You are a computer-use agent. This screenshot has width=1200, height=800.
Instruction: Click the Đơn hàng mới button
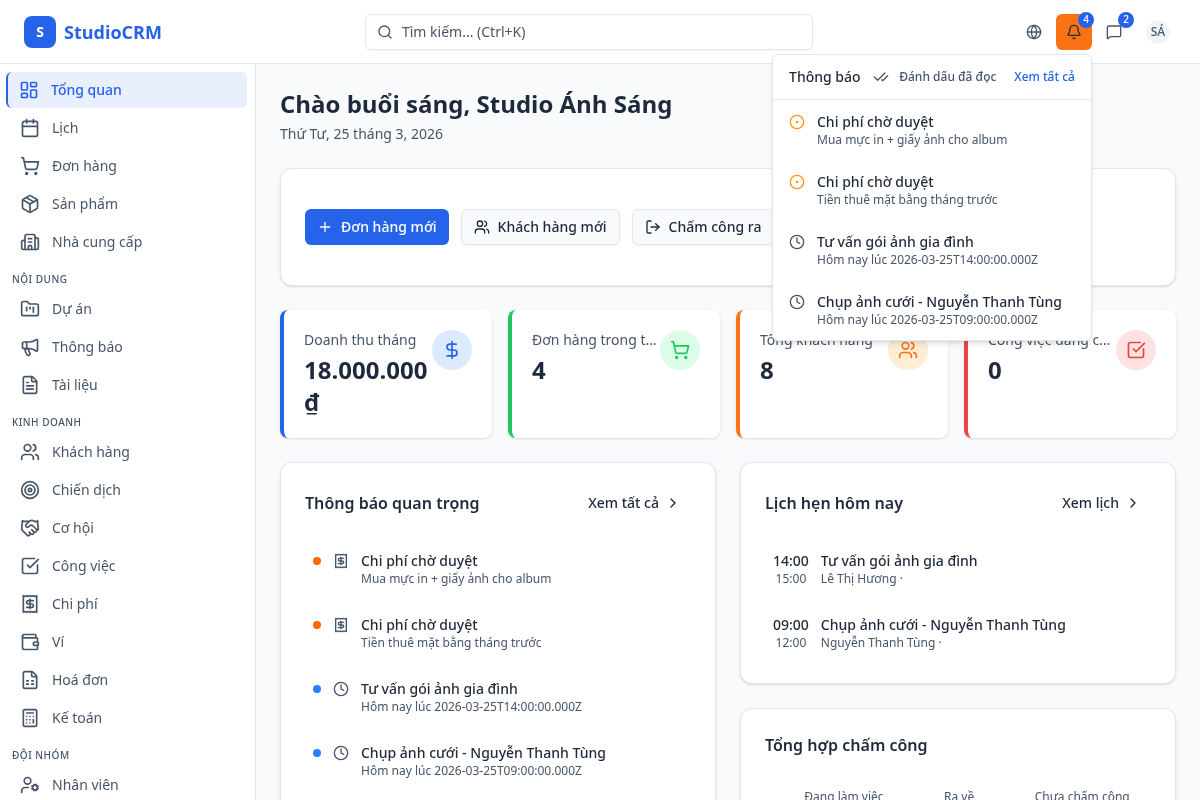(x=377, y=227)
